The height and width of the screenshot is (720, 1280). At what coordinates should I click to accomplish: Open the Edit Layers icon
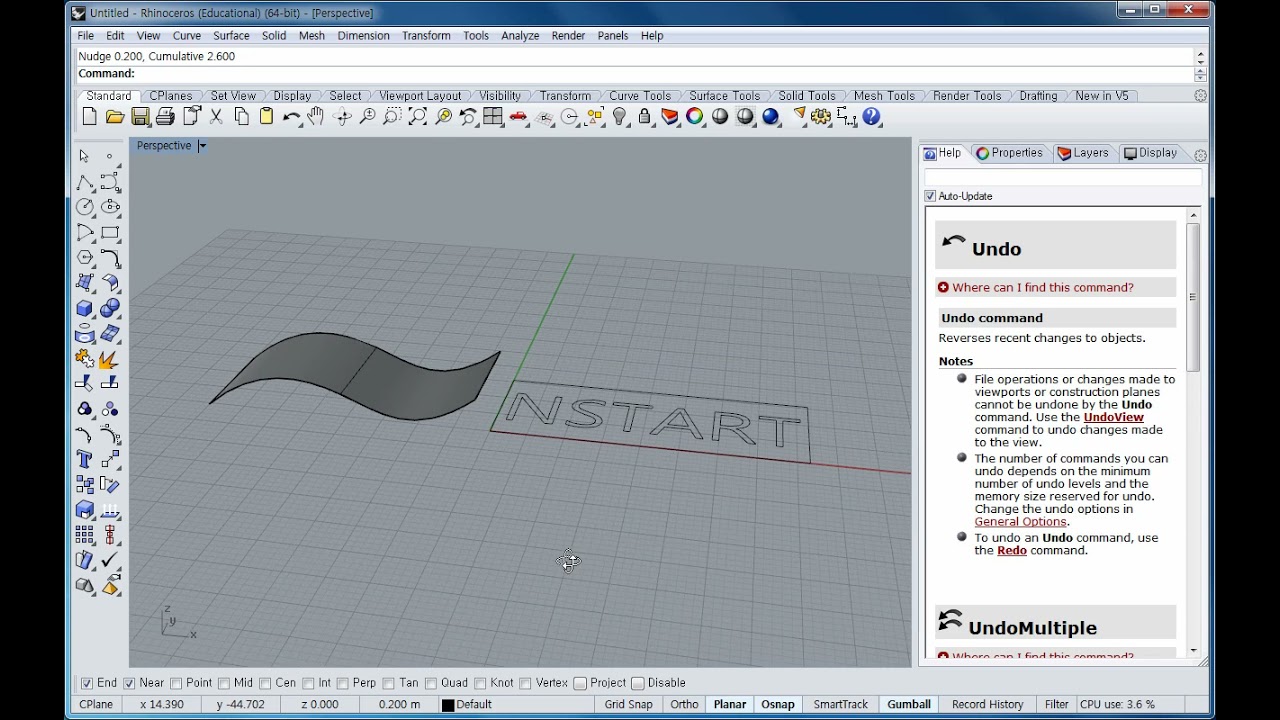click(669, 117)
